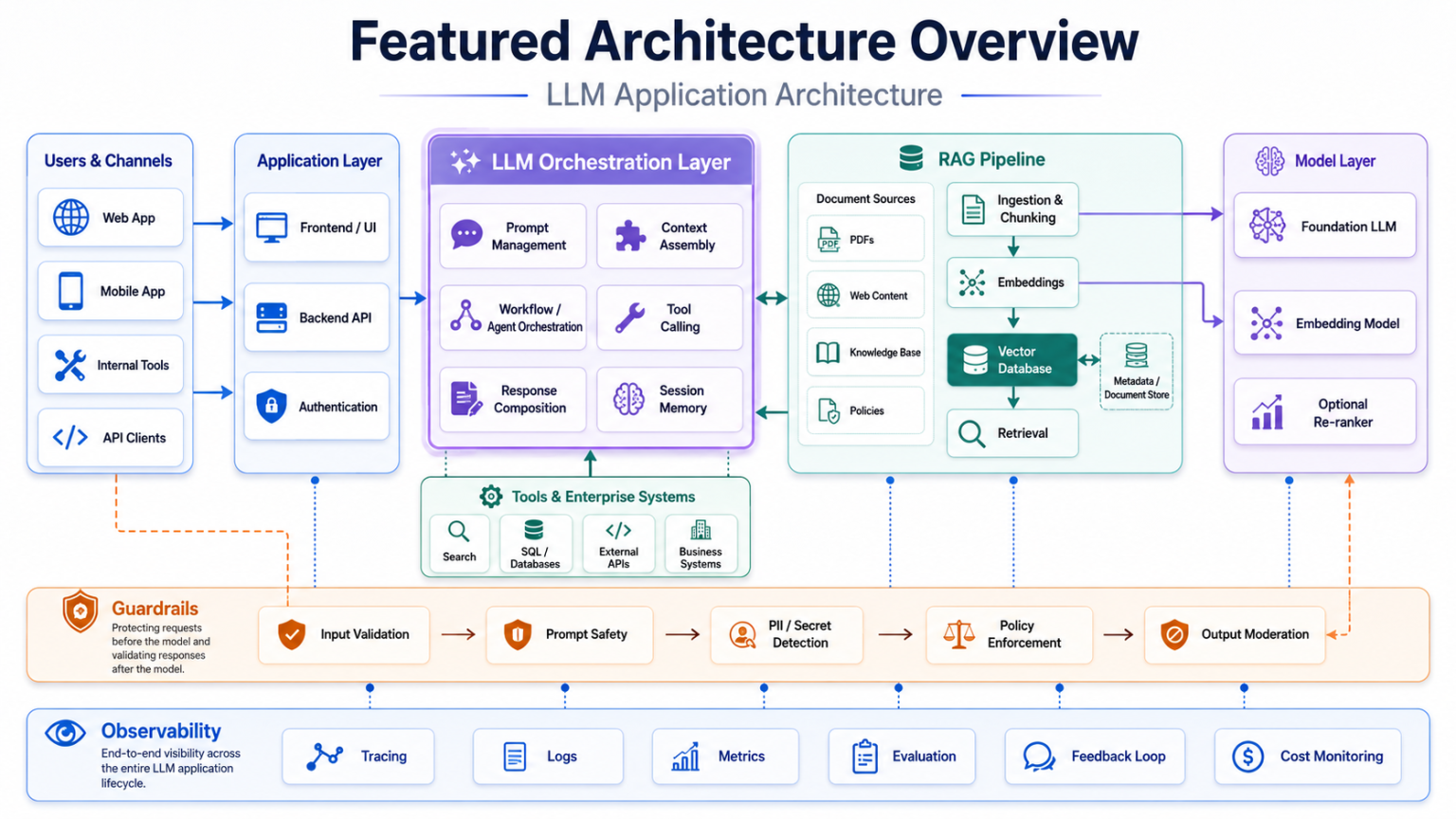Click the Foundation LLM brain icon

pyautogui.click(x=1267, y=226)
